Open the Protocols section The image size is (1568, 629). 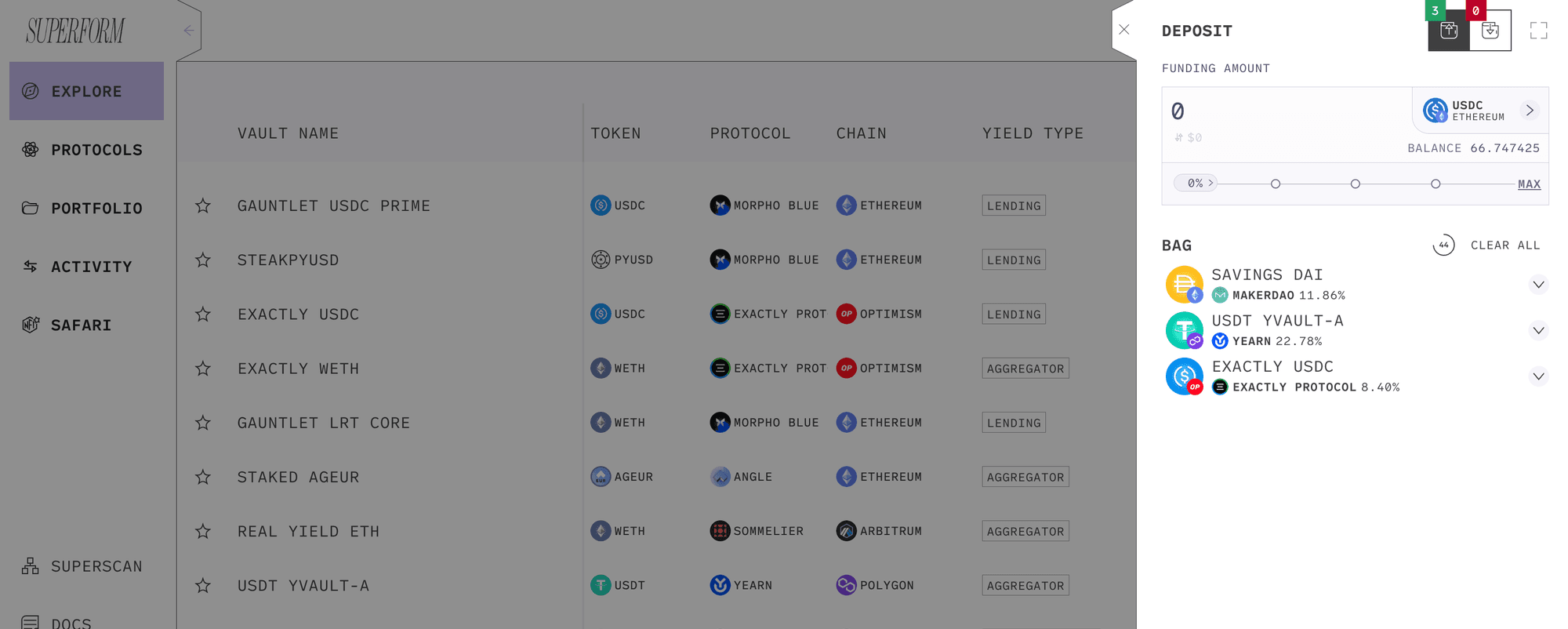point(82,150)
